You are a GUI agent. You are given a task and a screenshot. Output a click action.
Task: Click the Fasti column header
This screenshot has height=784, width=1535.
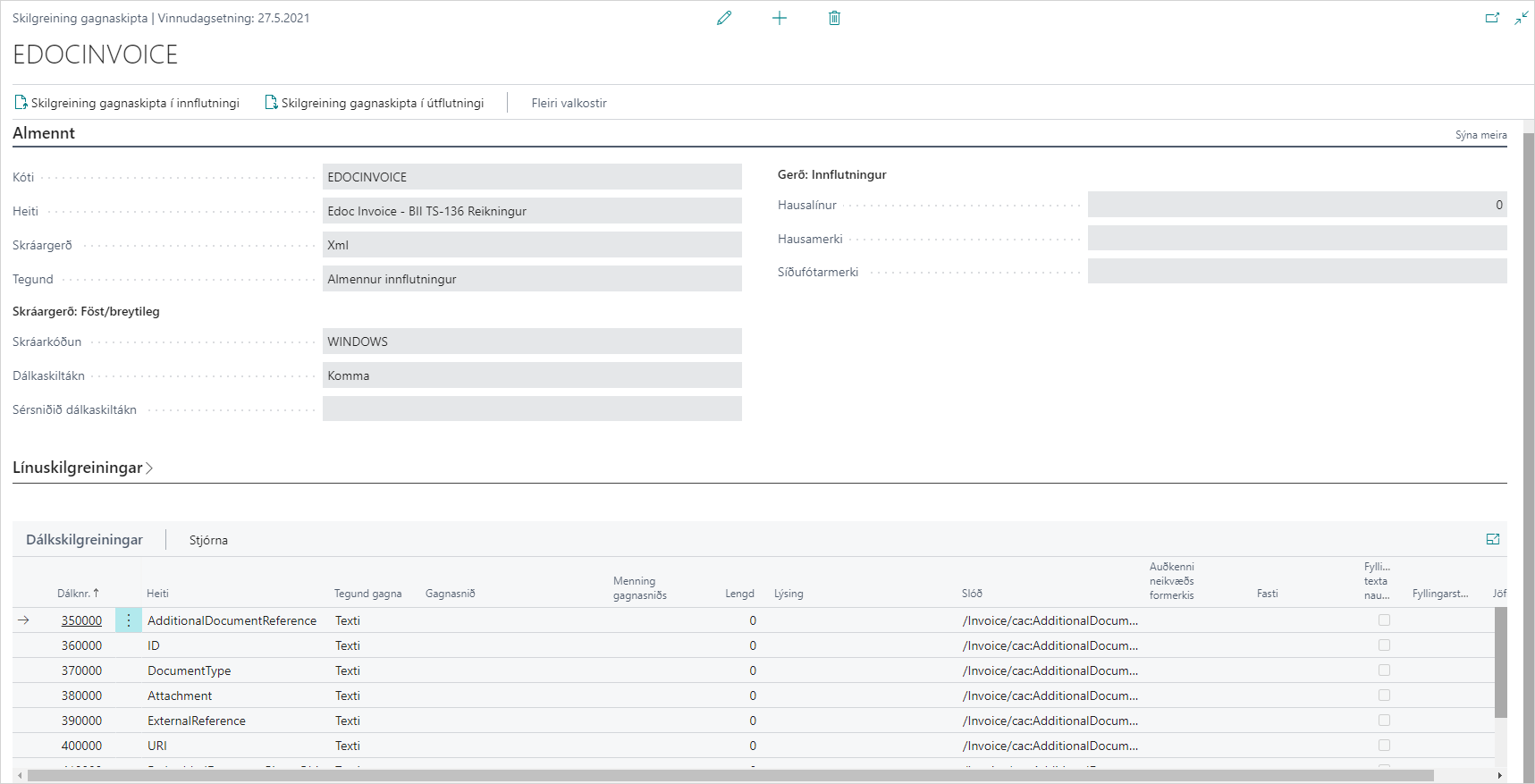[1267, 594]
